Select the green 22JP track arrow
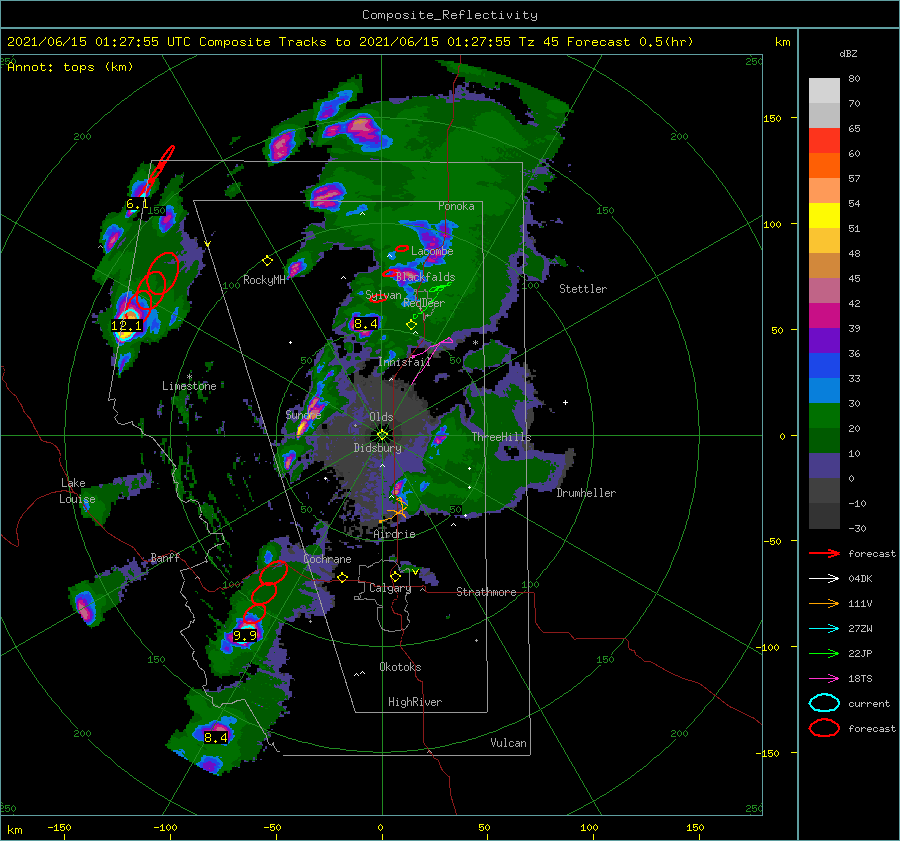Viewport: 900px width, 841px height. pyautogui.click(x=824, y=653)
